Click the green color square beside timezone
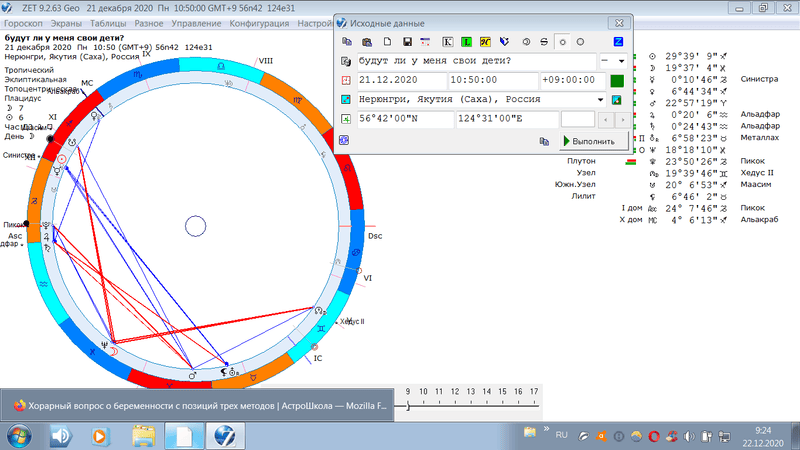Image resolution: width=800 pixels, height=450 pixels. coord(617,80)
